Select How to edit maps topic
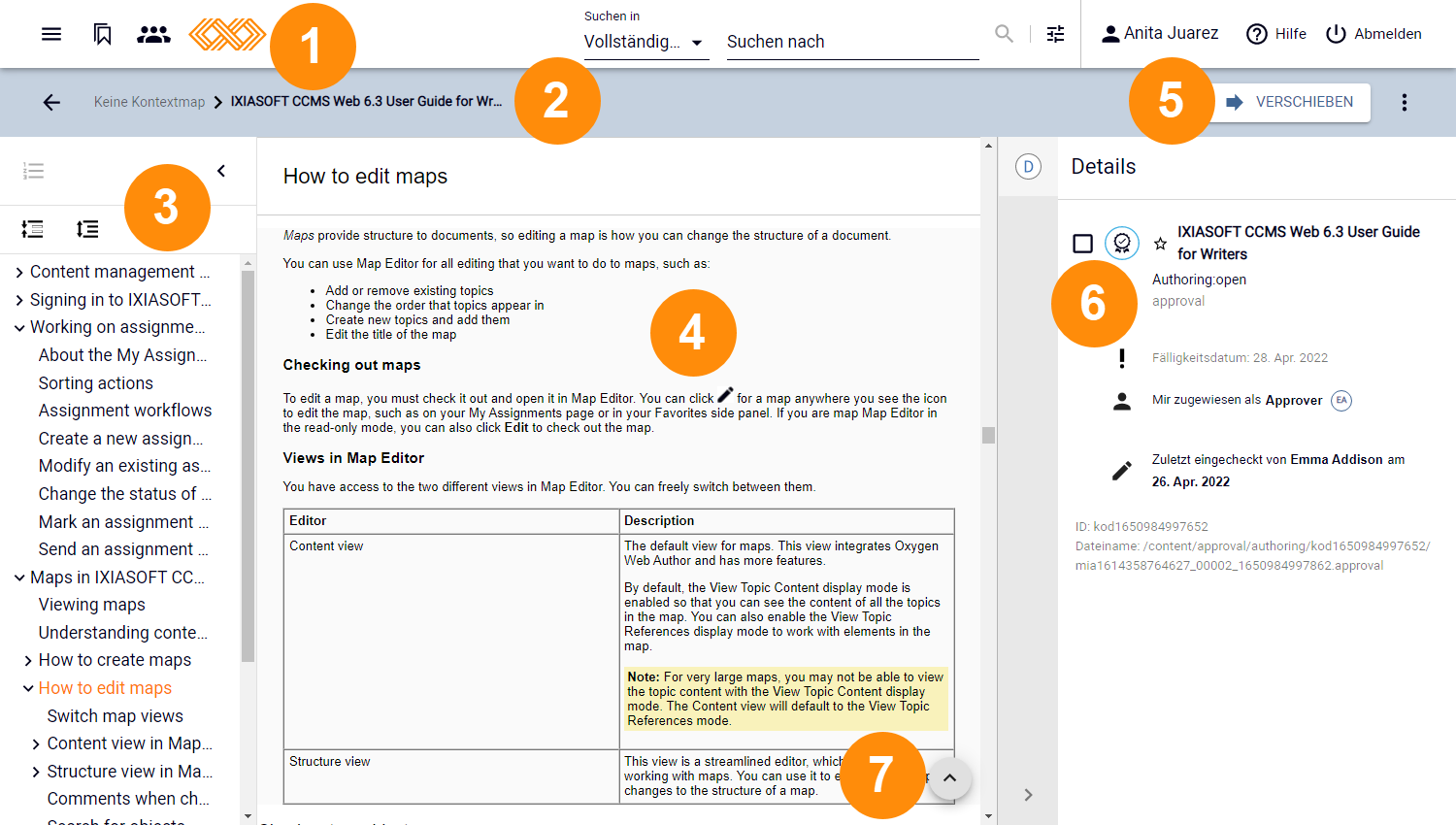 [105, 688]
